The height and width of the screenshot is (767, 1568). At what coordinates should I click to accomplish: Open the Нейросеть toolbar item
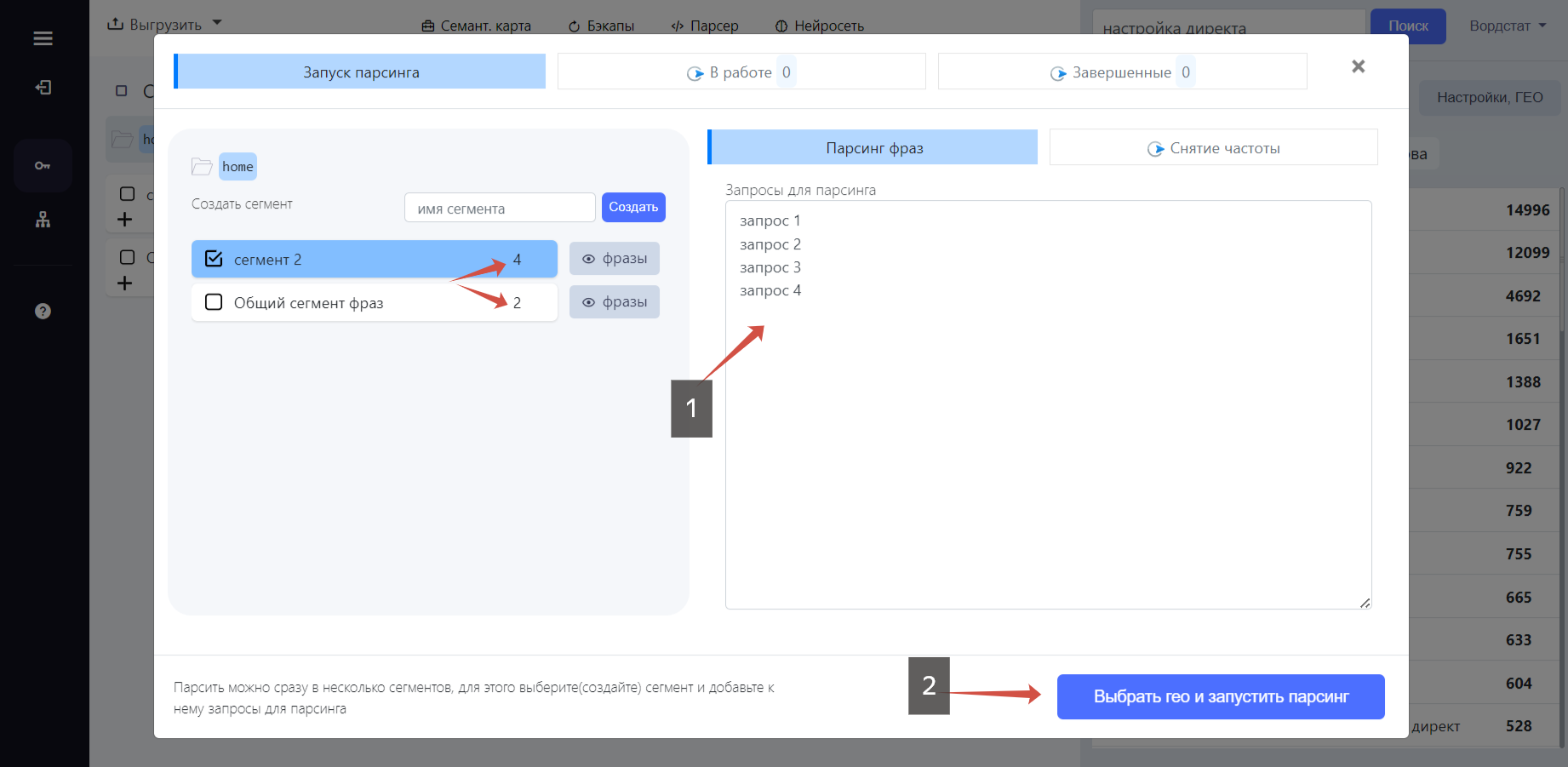point(819,26)
